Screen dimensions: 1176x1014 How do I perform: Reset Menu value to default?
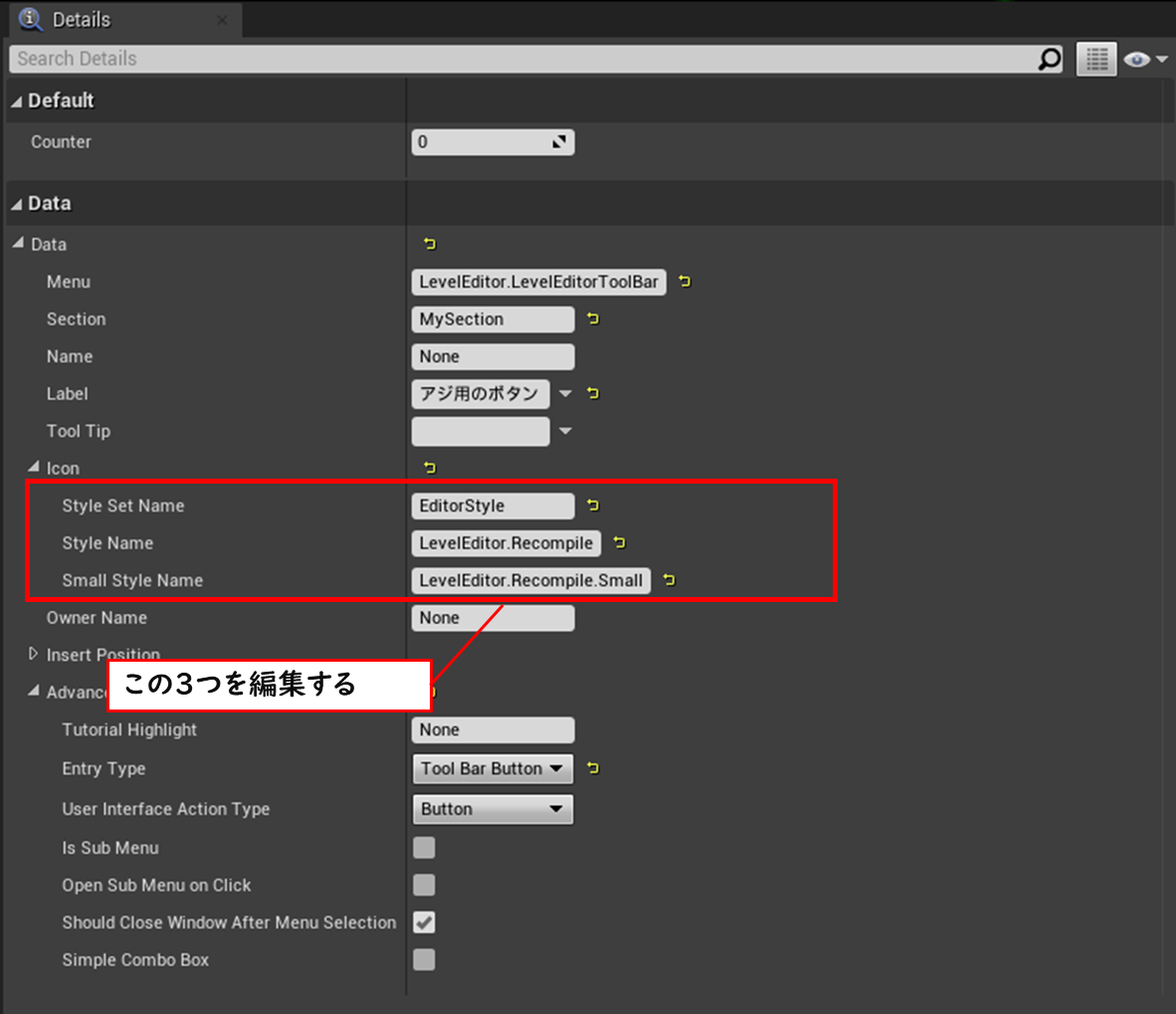pyautogui.click(x=684, y=282)
